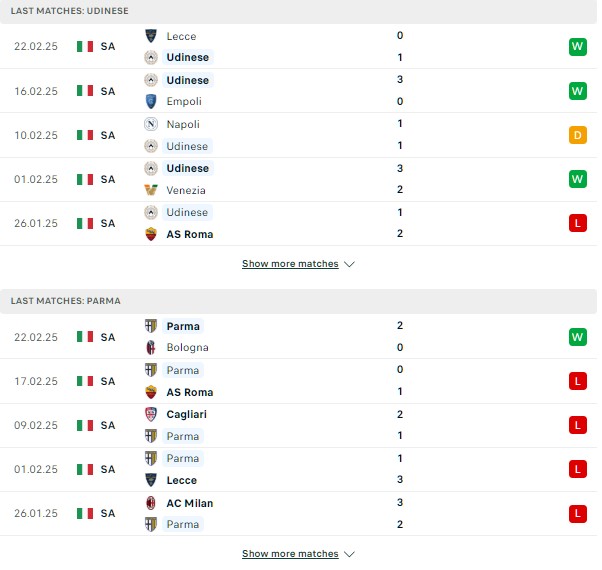The height and width of the screenshot is (570, 602).
Task: Click the Cagliari club crest icon
Action: 151,414
